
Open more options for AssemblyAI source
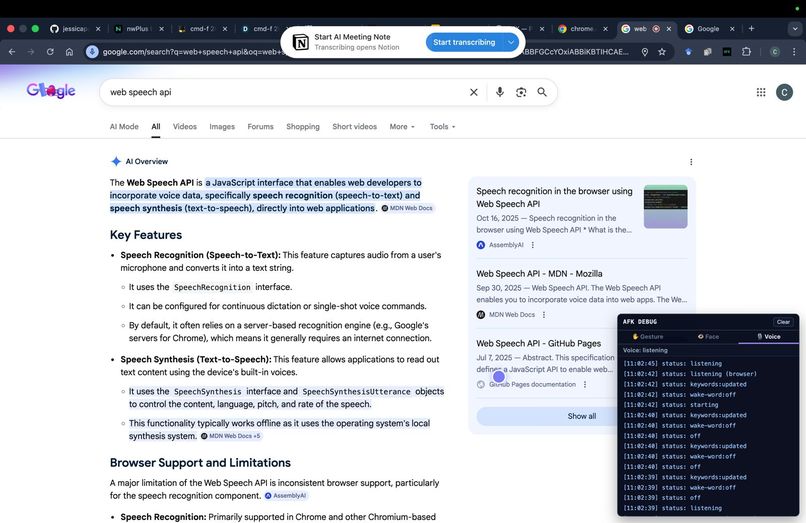(533, 245)
